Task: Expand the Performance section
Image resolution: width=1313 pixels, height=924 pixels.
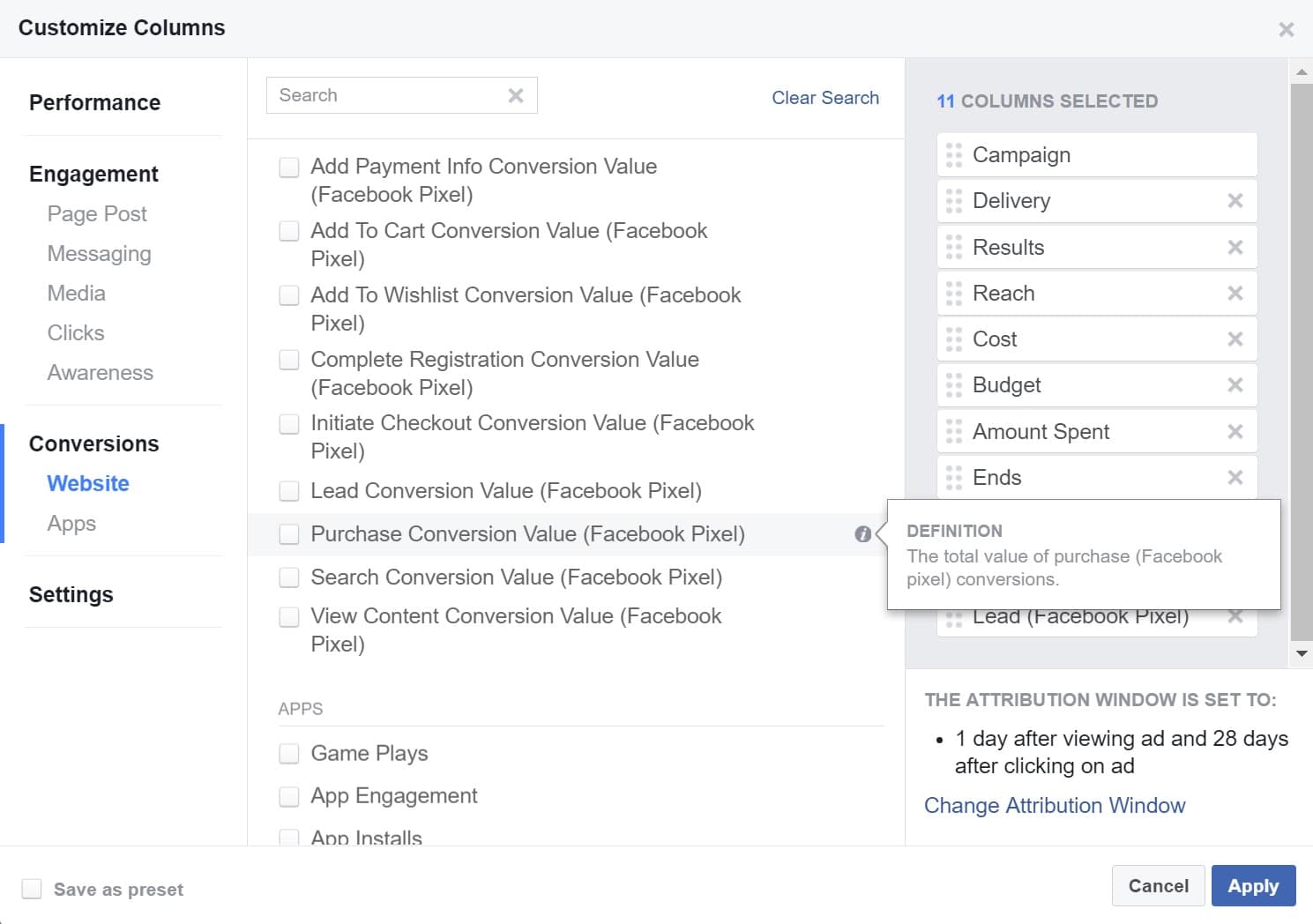Action: click(x=94, y=102)
